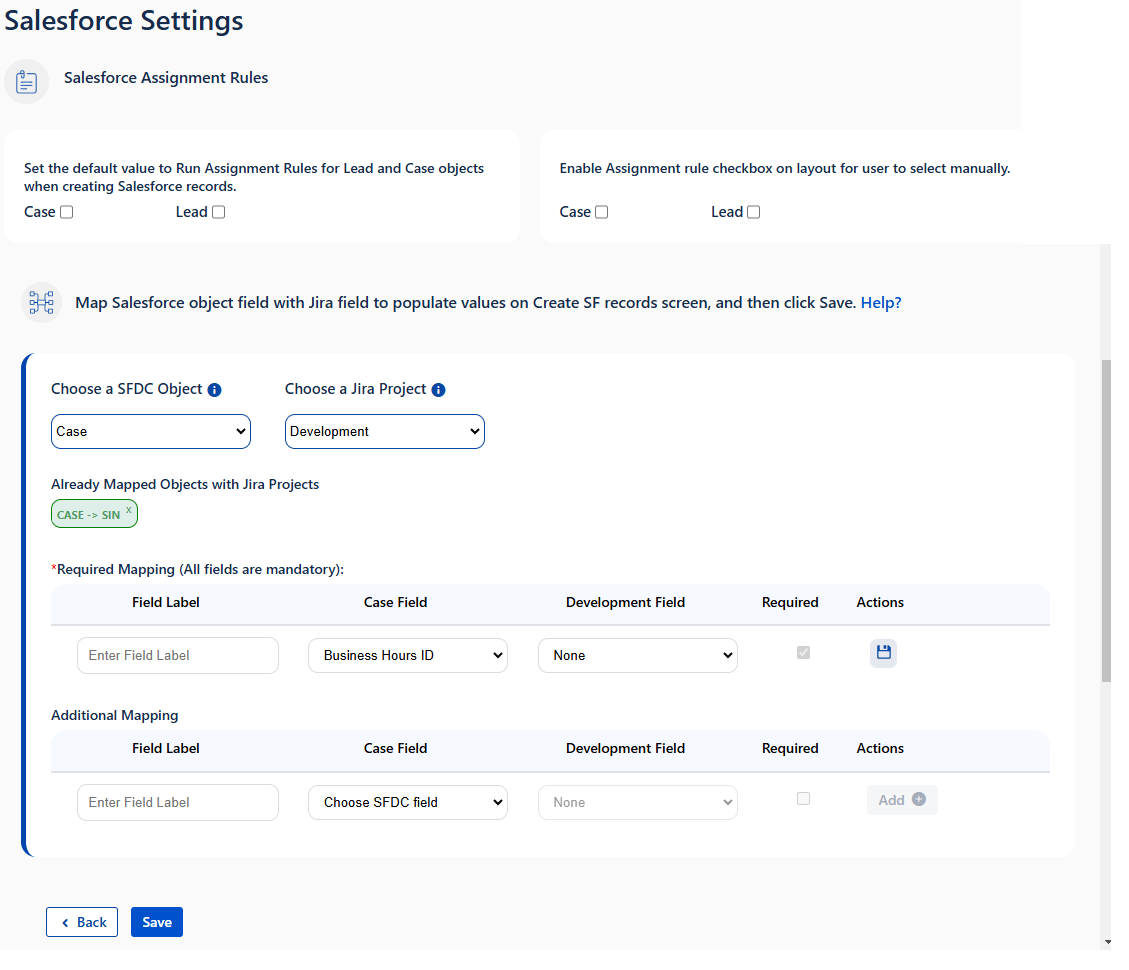Click the Help? link
1129x970 pixels.
[x=881, y=302]
